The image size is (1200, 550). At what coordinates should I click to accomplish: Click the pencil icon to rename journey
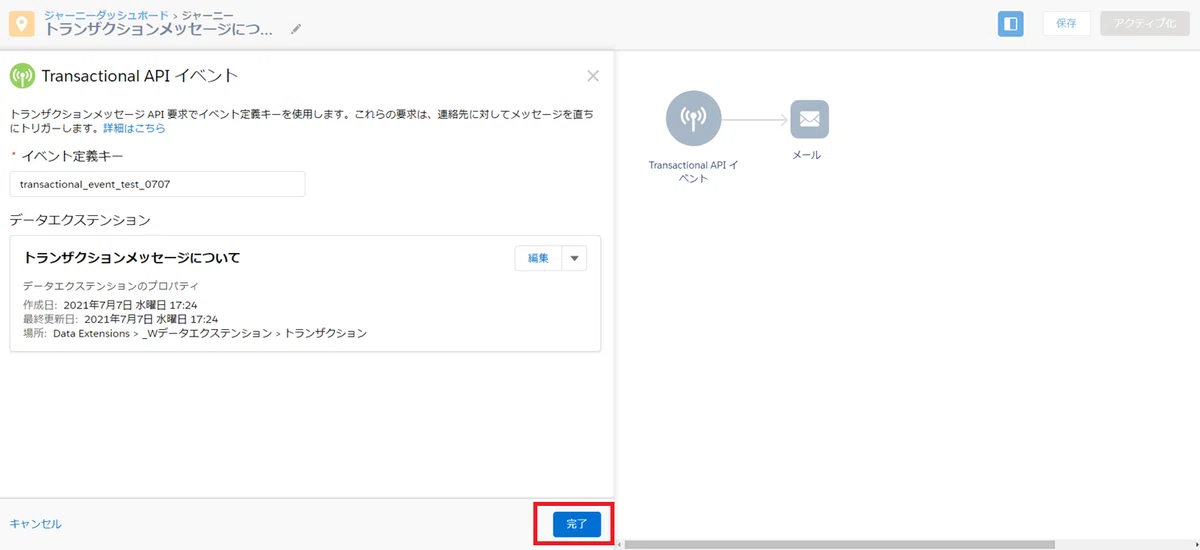pyautogui.click(x=295, y=30)
